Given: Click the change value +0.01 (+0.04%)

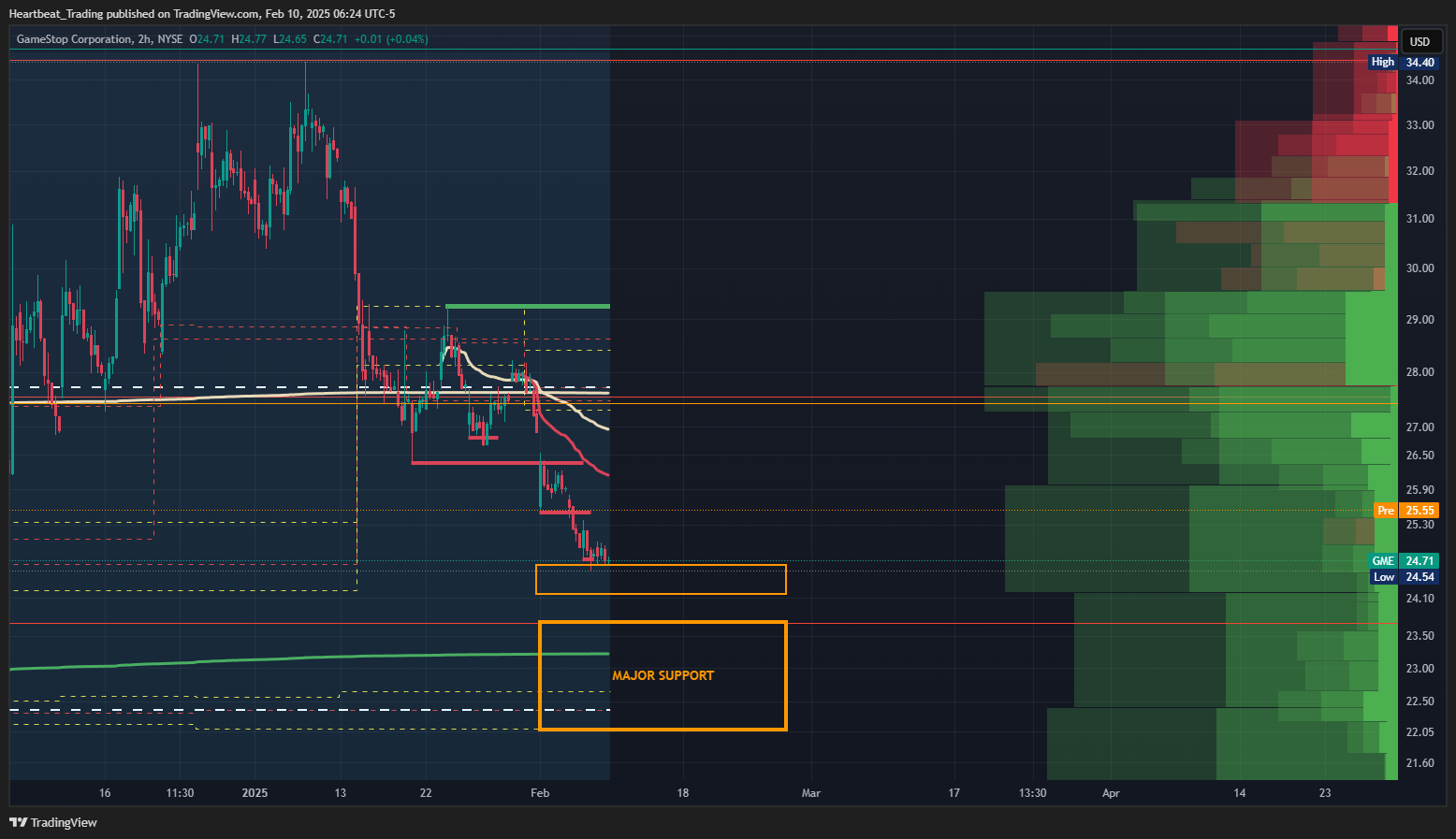Looking at the screenshot, I should 391,39.
